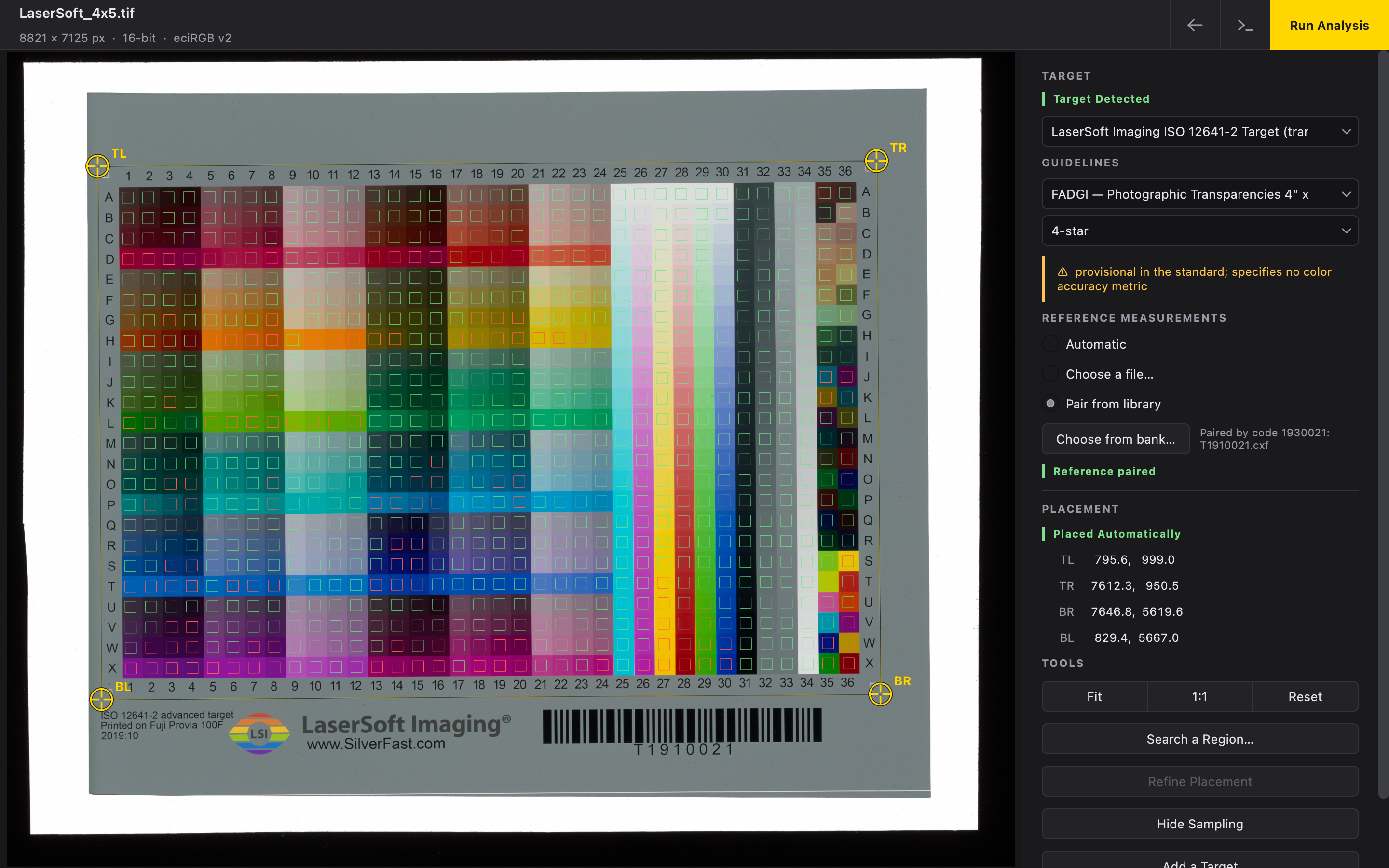The height and width of the screenshot is (868, 1389).
Task: Select the TR corner crosshair handle
Action: pyautogui.click(x=876, y=160)
